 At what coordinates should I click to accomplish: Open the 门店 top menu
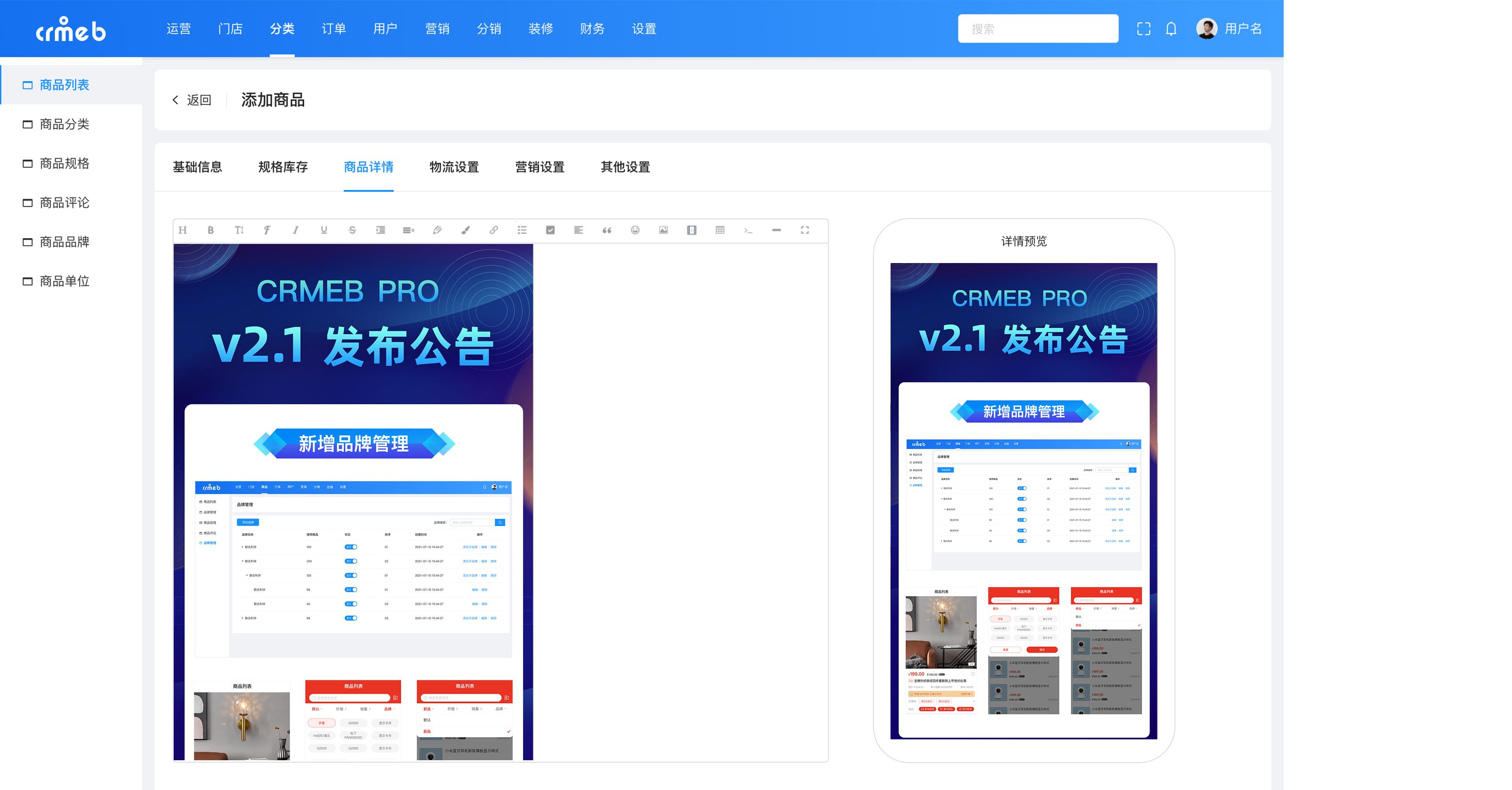click(x=230, y=29)
